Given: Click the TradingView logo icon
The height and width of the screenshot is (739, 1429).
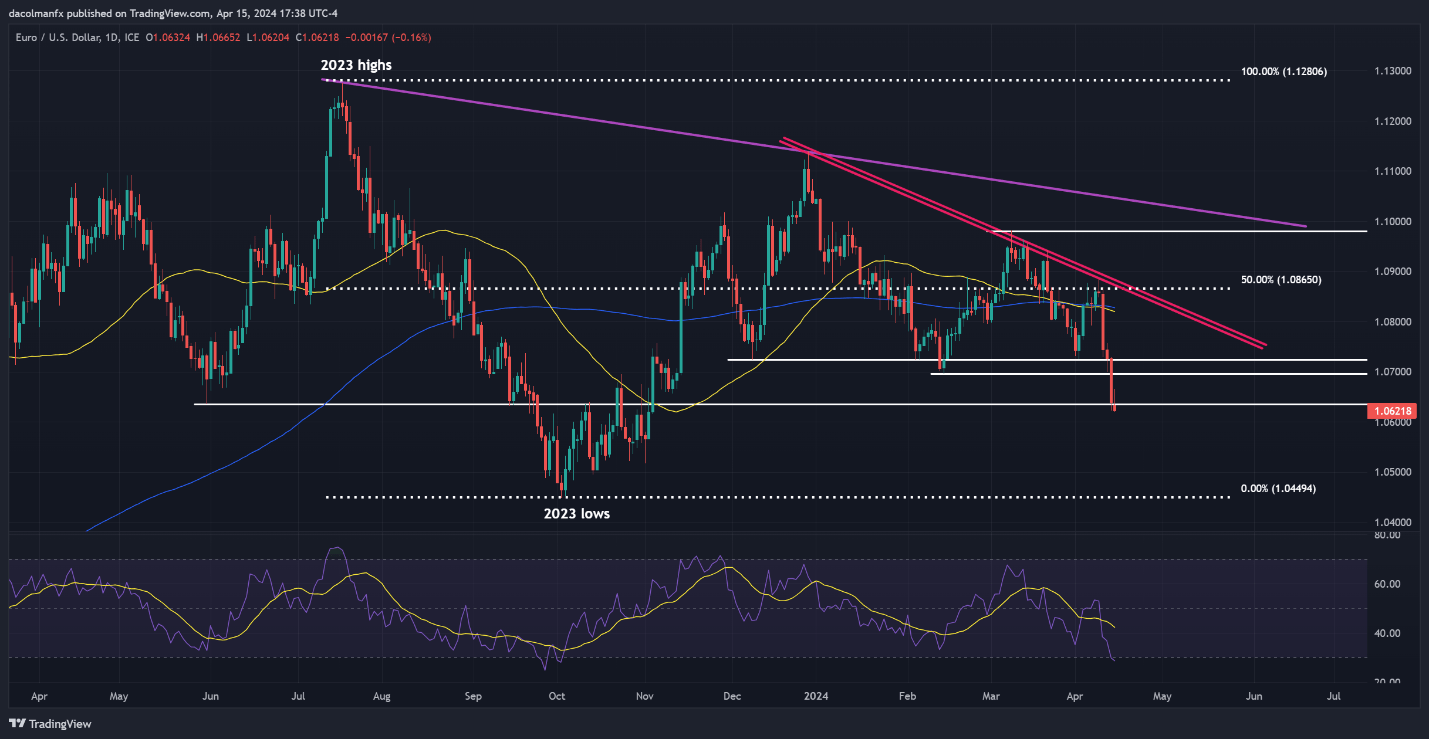Looking at the screenshot, I should (18, 723).
